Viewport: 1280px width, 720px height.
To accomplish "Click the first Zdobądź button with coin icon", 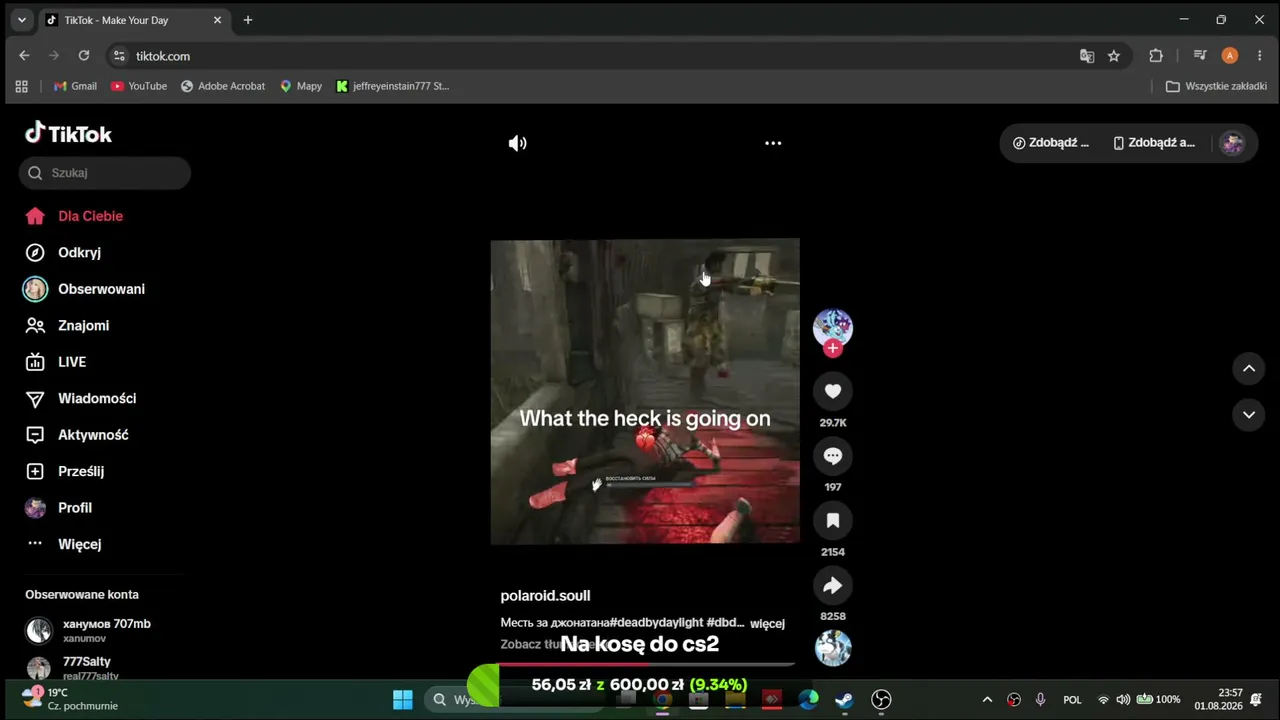I will pyautogui.click(x=1051, y=143).
